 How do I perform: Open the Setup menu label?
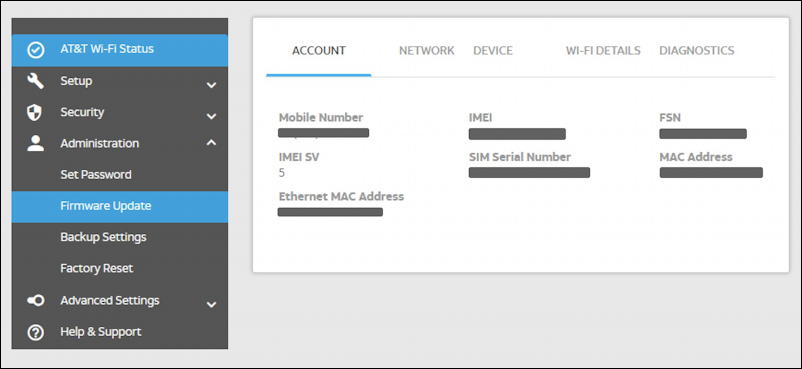76,81
